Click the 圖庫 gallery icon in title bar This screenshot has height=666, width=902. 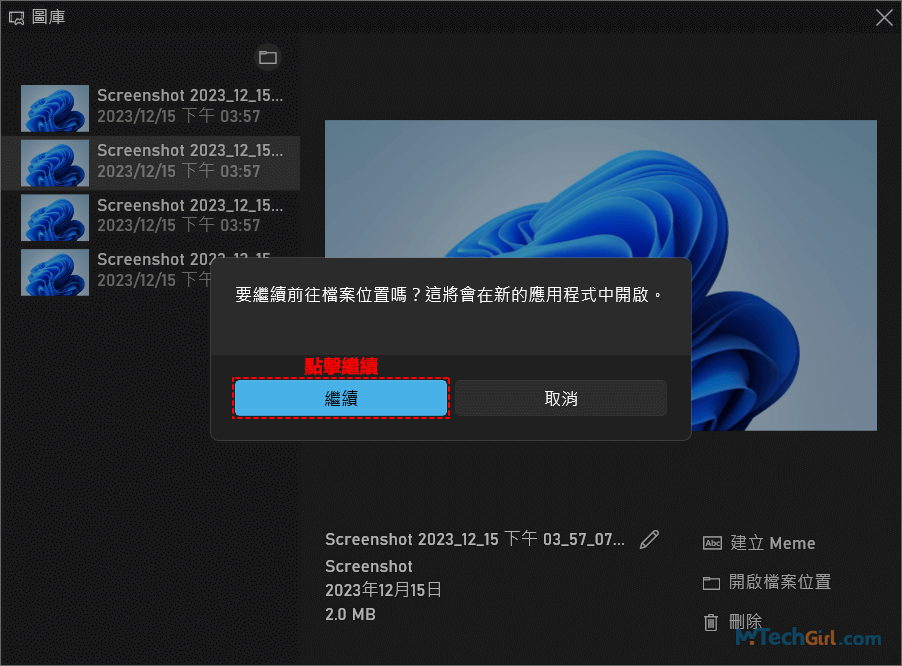(x=16, y=17)
